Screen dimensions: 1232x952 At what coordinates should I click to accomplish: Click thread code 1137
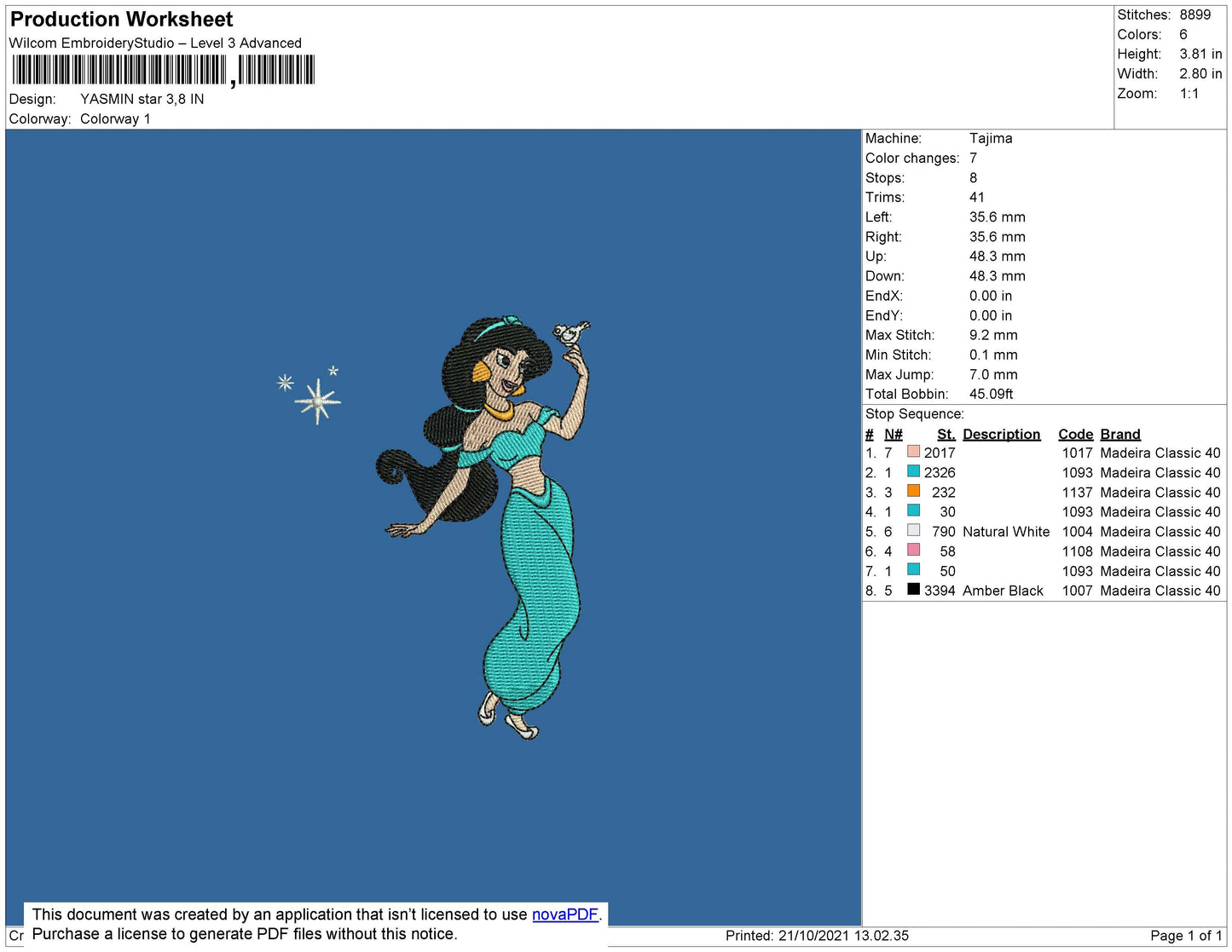pyautogui.click(x=1078, y=492)
